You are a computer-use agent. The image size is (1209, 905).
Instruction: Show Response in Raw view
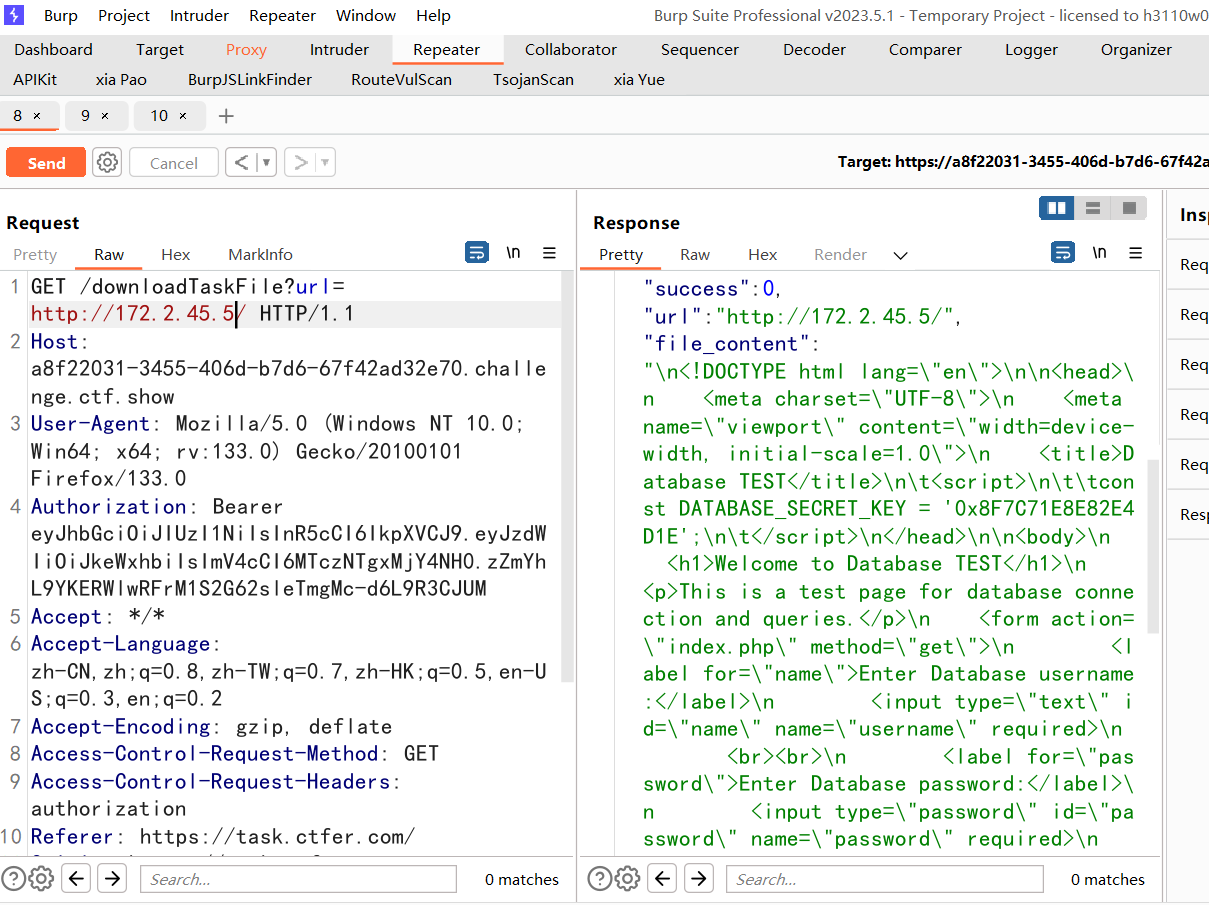pyautogui.click(x=695, y=254)
